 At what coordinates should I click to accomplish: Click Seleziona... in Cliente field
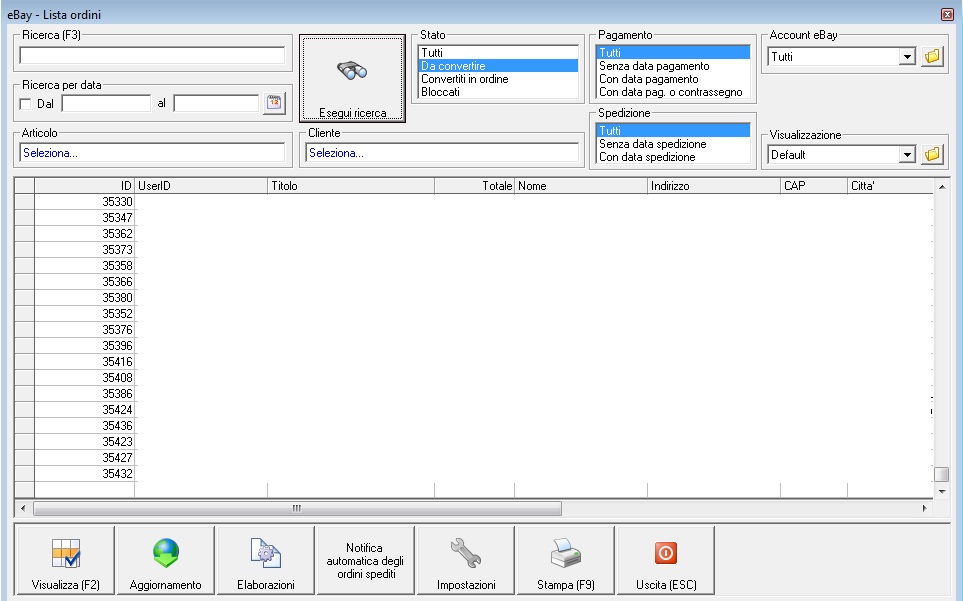(x=442, y=153)
